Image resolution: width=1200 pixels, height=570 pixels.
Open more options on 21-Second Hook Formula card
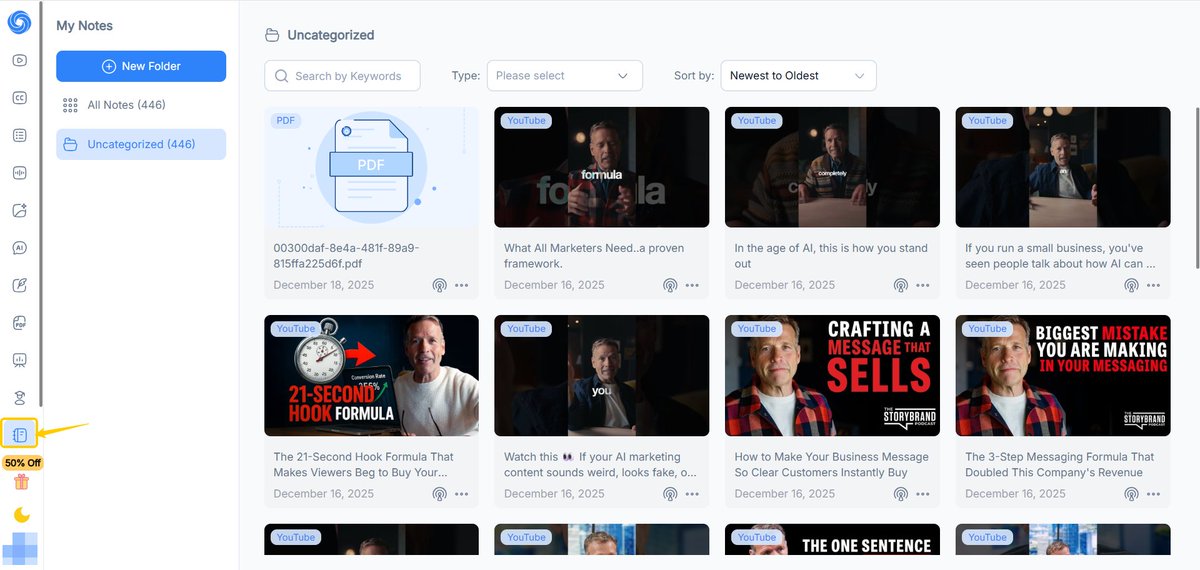(461, 494)
